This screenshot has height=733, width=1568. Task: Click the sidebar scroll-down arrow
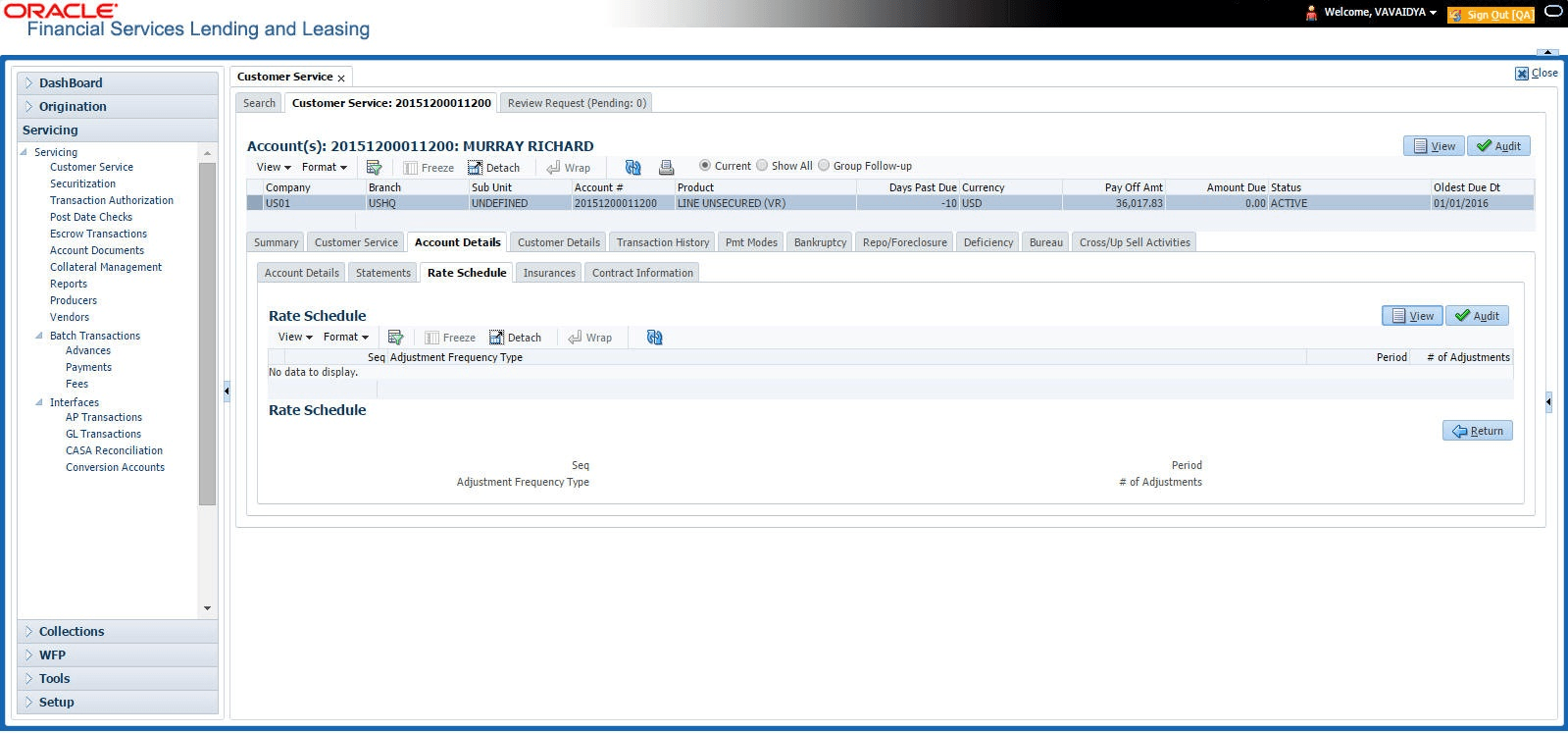pyautogui.click(x=207, y=608)
